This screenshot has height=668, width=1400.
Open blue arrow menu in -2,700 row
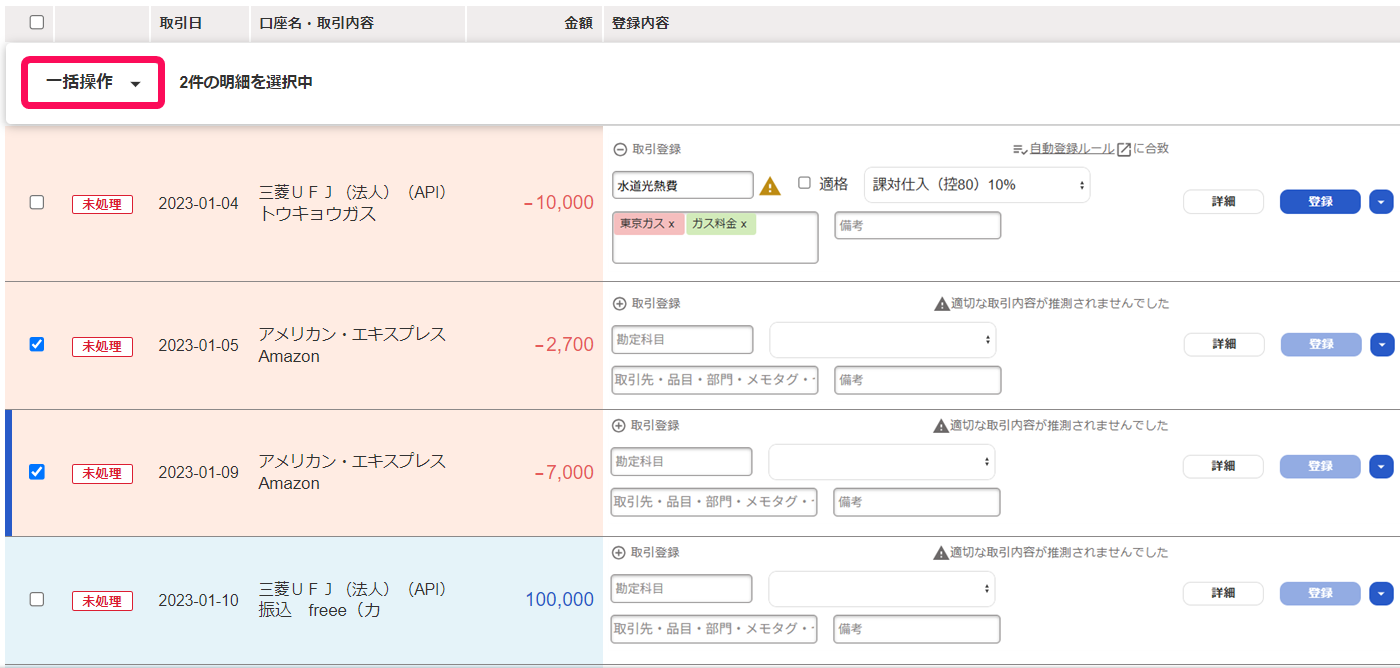pos(1381,345)
